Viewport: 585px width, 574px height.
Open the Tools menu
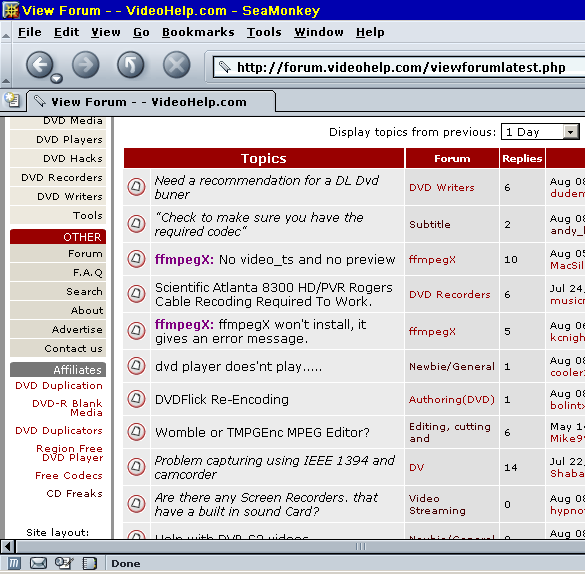[x=264, y=32]
